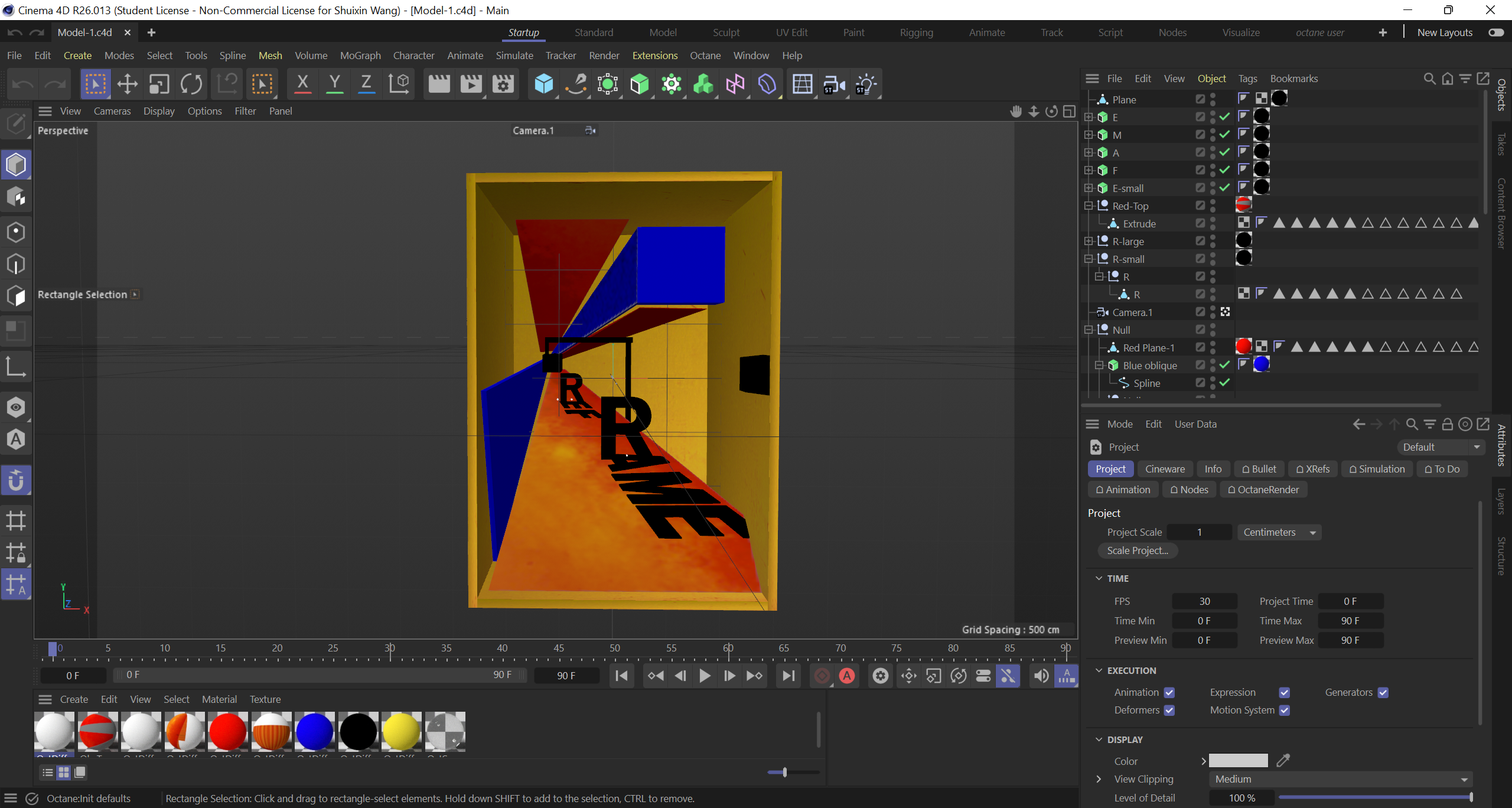Viewport: 1512px width, 808px height.
Task: Add a Camera object
Action: point(834,84)
